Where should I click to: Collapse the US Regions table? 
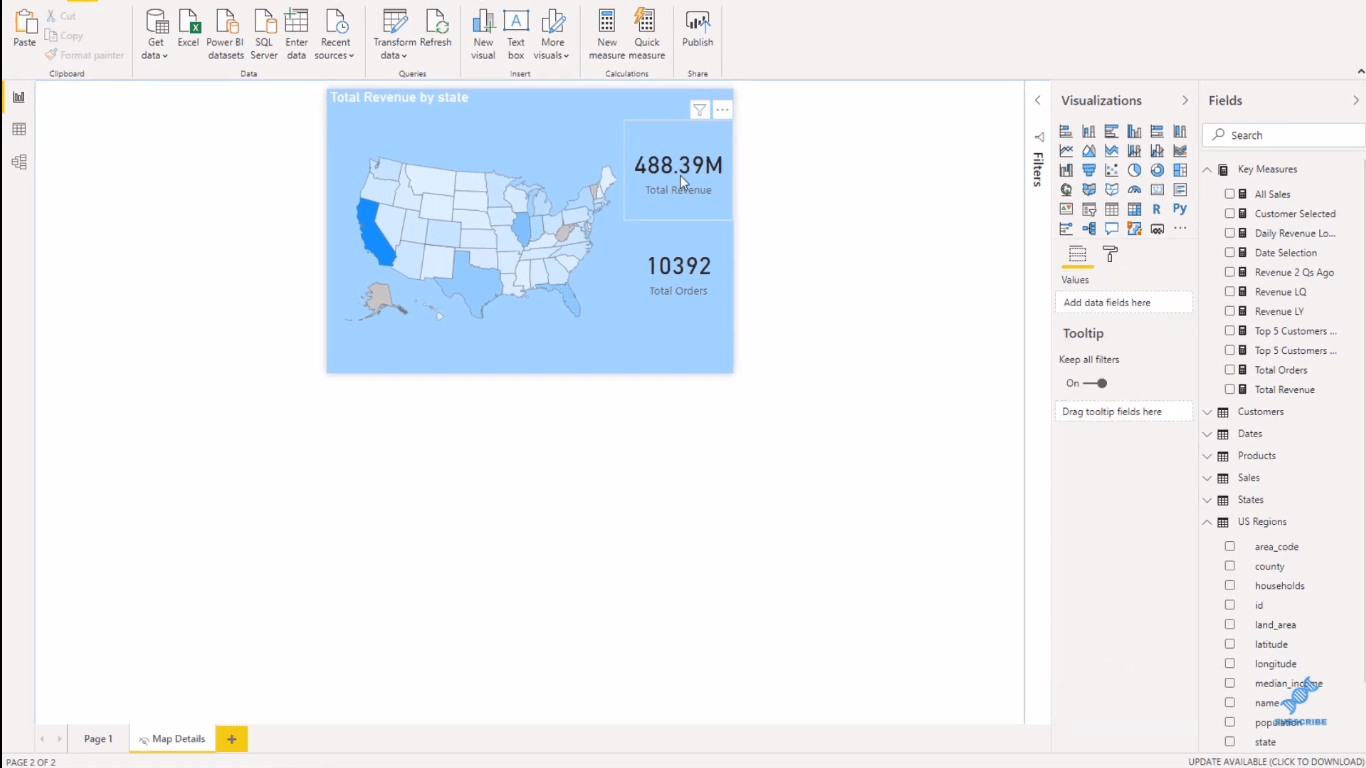[1207, 522]
